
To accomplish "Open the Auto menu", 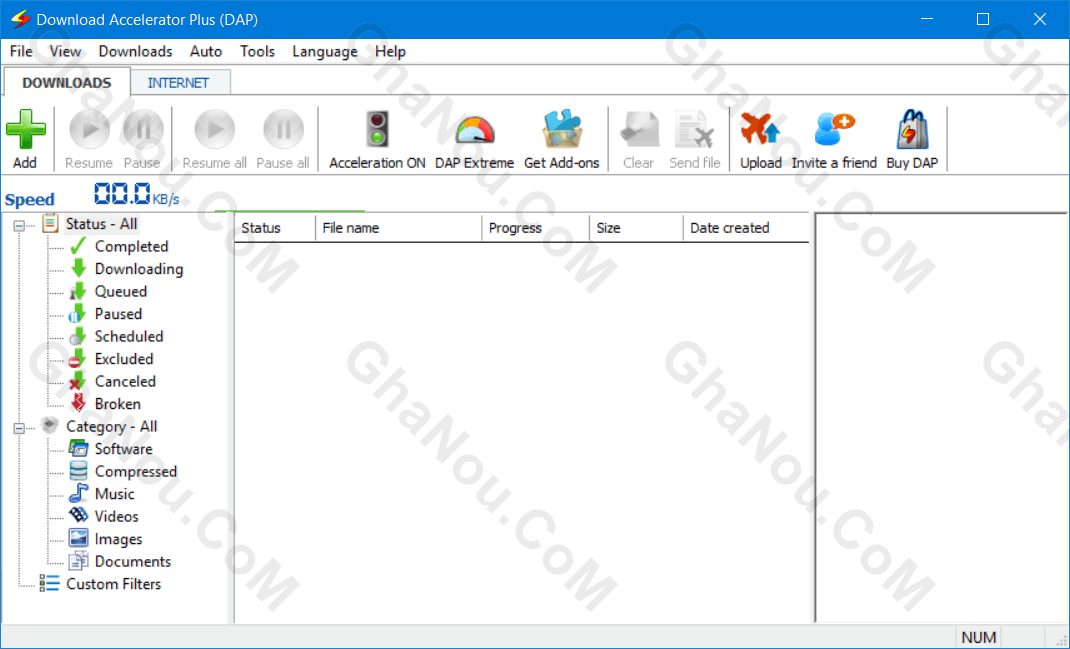I will [x=206, y=51].
